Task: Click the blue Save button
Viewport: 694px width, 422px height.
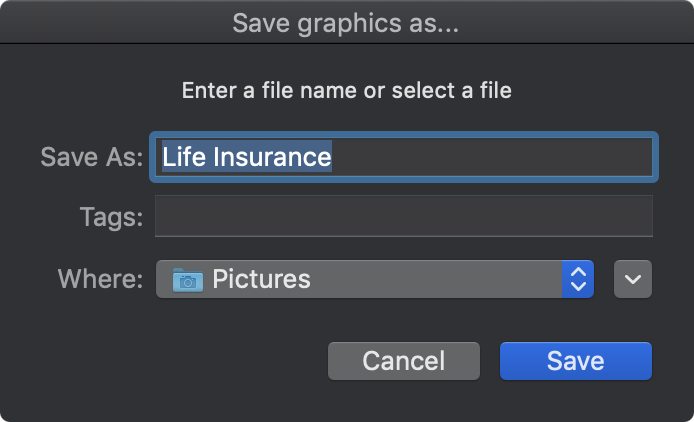Action: (x=575, y=361)
